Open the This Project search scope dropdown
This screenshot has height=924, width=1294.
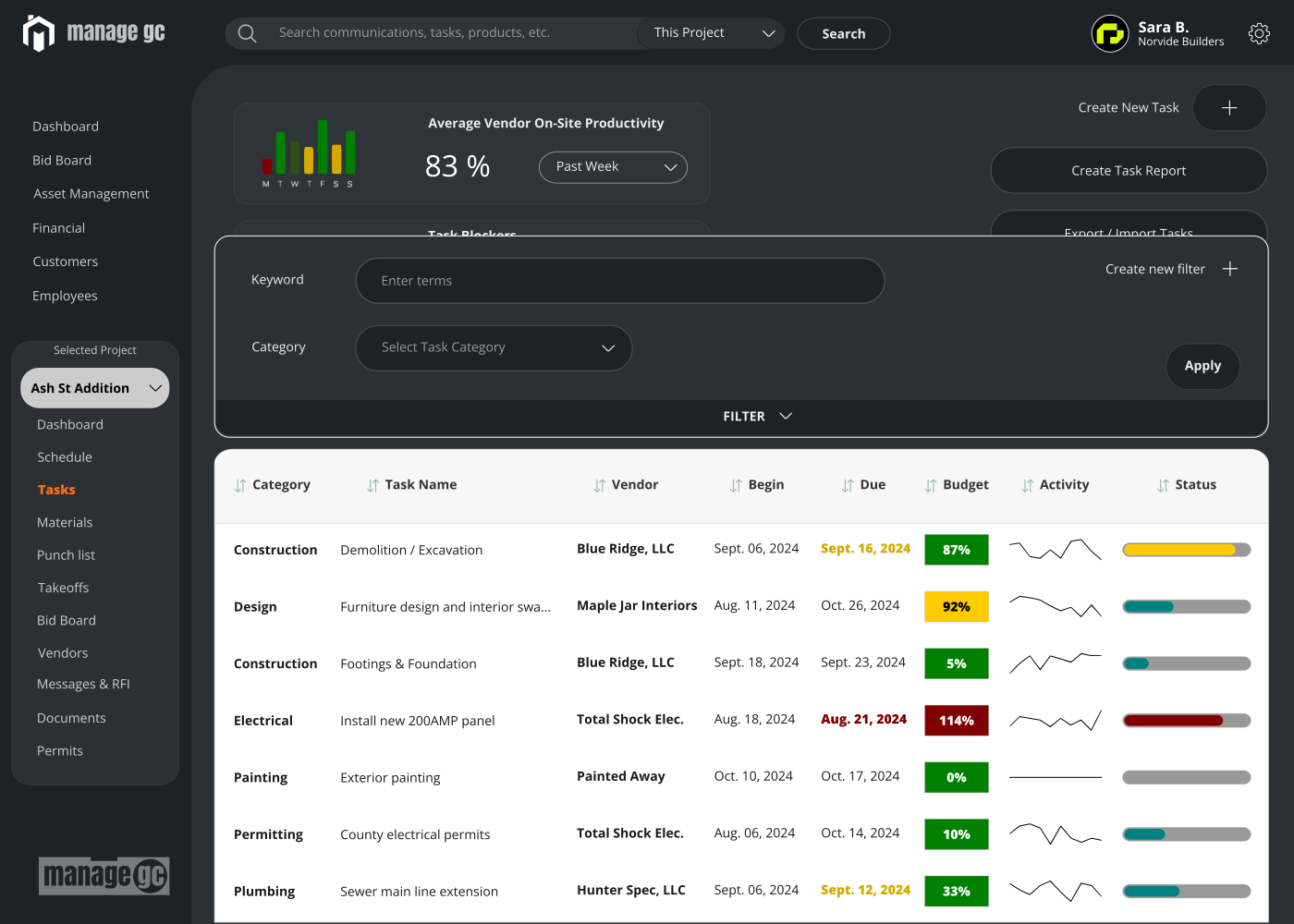[x=710, y=32]
